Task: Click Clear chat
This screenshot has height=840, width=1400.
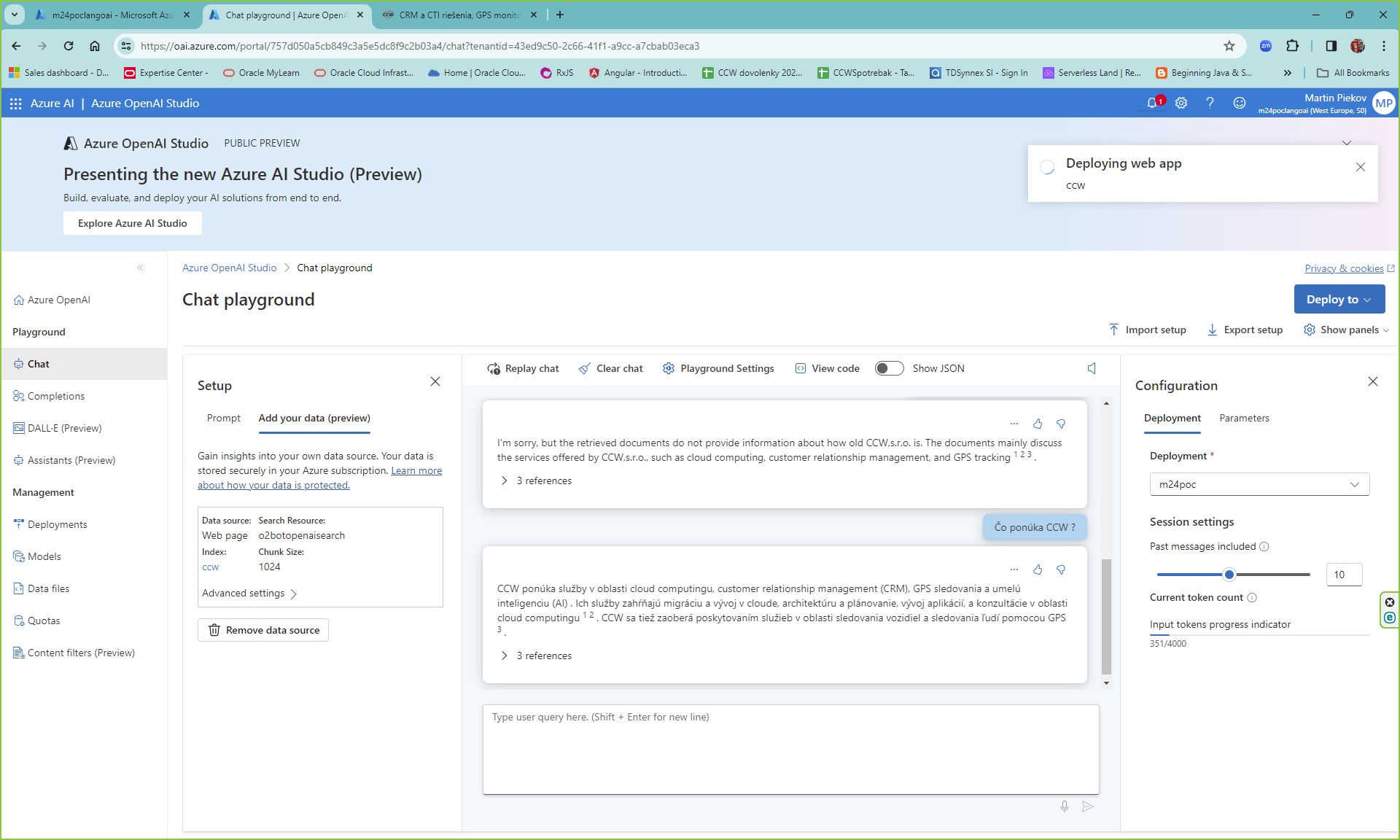Action: (610, 368)
